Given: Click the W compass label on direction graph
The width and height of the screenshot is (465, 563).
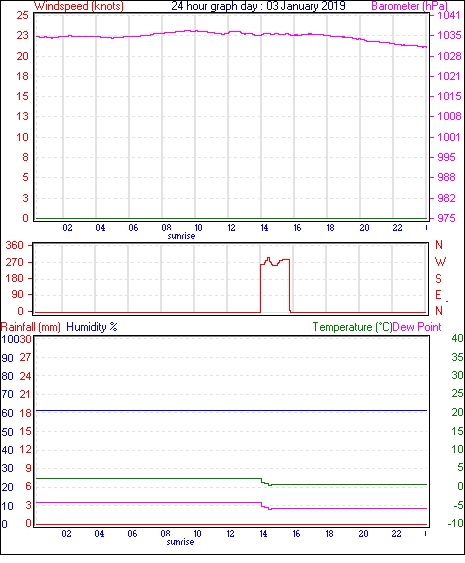Looking at the screenshot, I should click(440, 261).
